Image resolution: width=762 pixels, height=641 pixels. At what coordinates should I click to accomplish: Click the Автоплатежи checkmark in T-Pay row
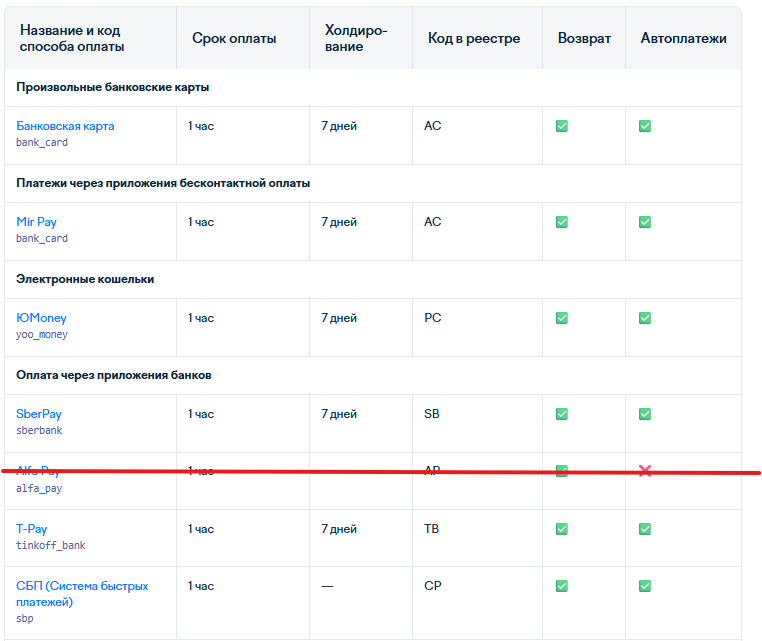pos(645,529)
